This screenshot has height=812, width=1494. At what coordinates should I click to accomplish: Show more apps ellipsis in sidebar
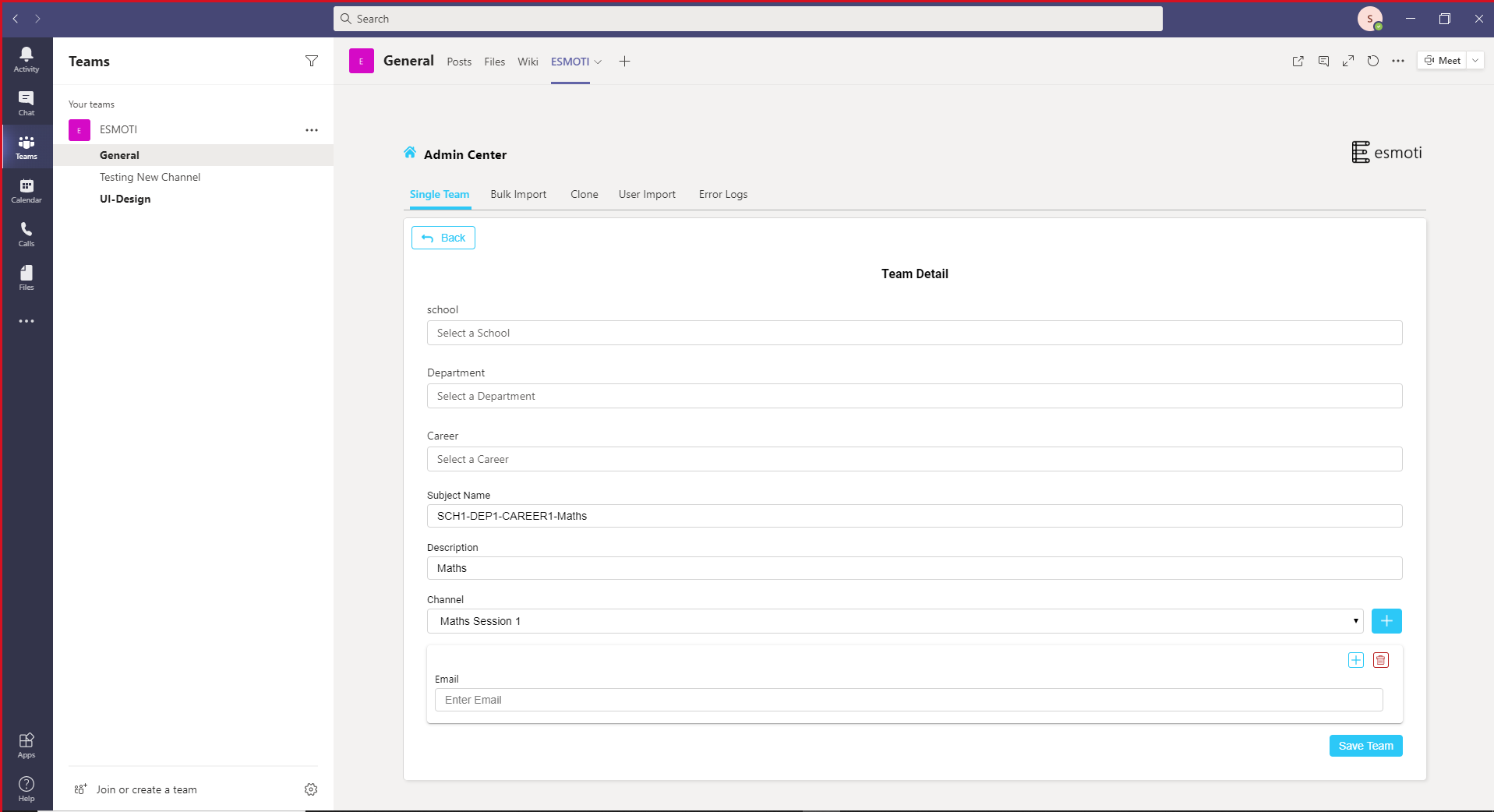pos(26,321)
